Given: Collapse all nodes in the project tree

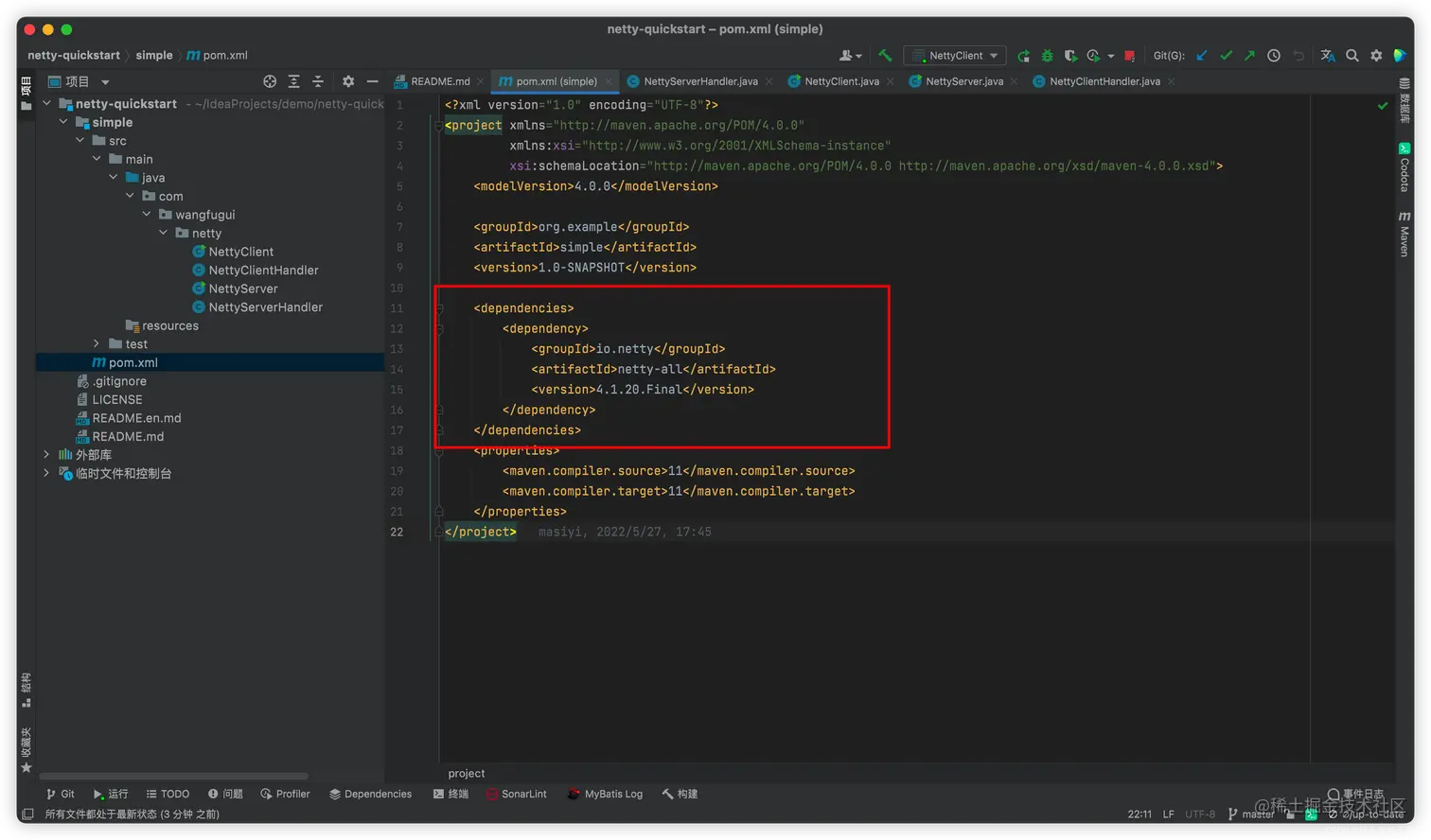Looking at the screenshot, I should click(x=318, y=81).
